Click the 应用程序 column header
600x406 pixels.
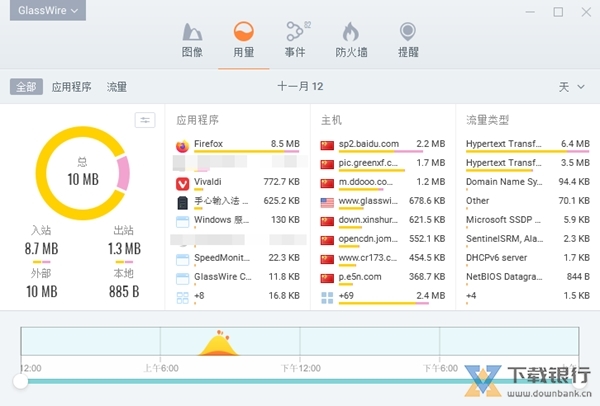point(197,120)
